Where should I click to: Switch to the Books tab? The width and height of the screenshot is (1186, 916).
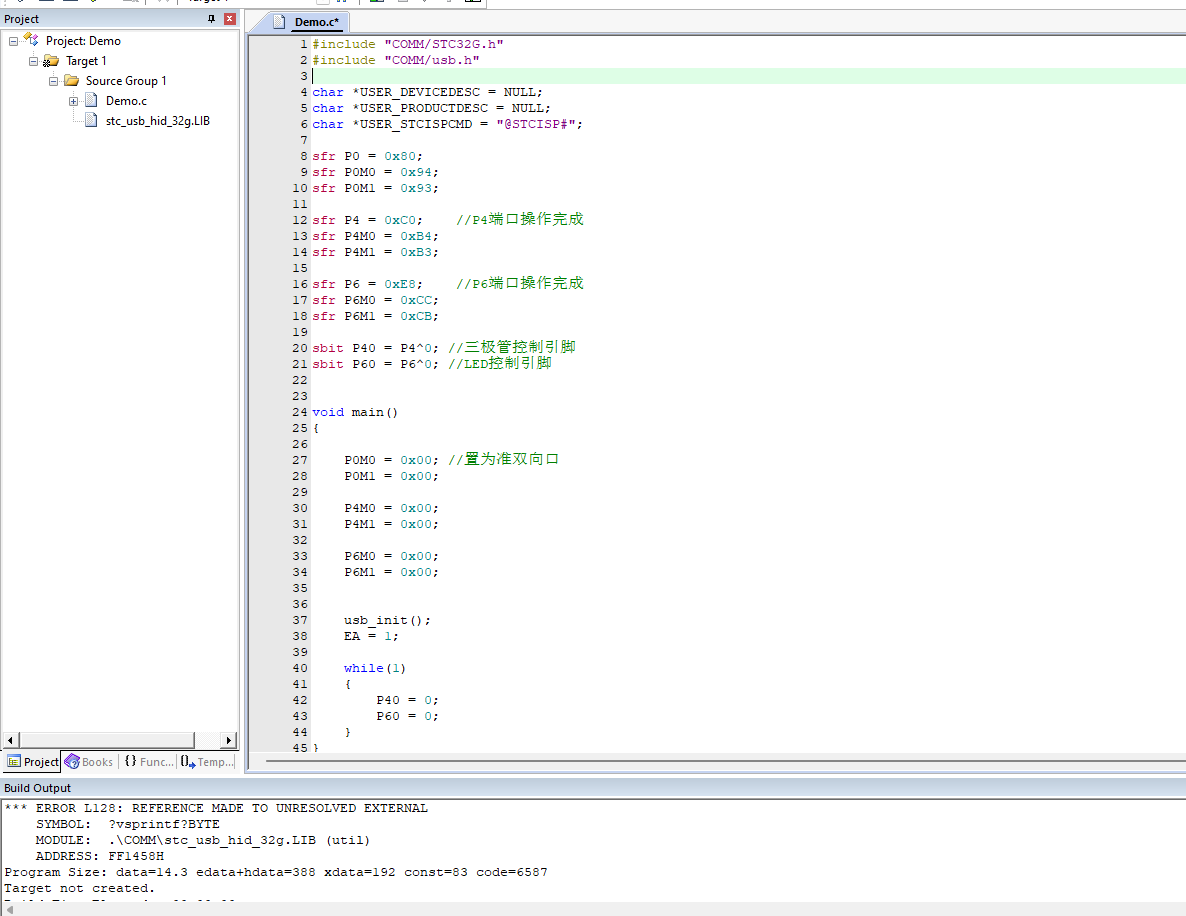click(89, 762)
